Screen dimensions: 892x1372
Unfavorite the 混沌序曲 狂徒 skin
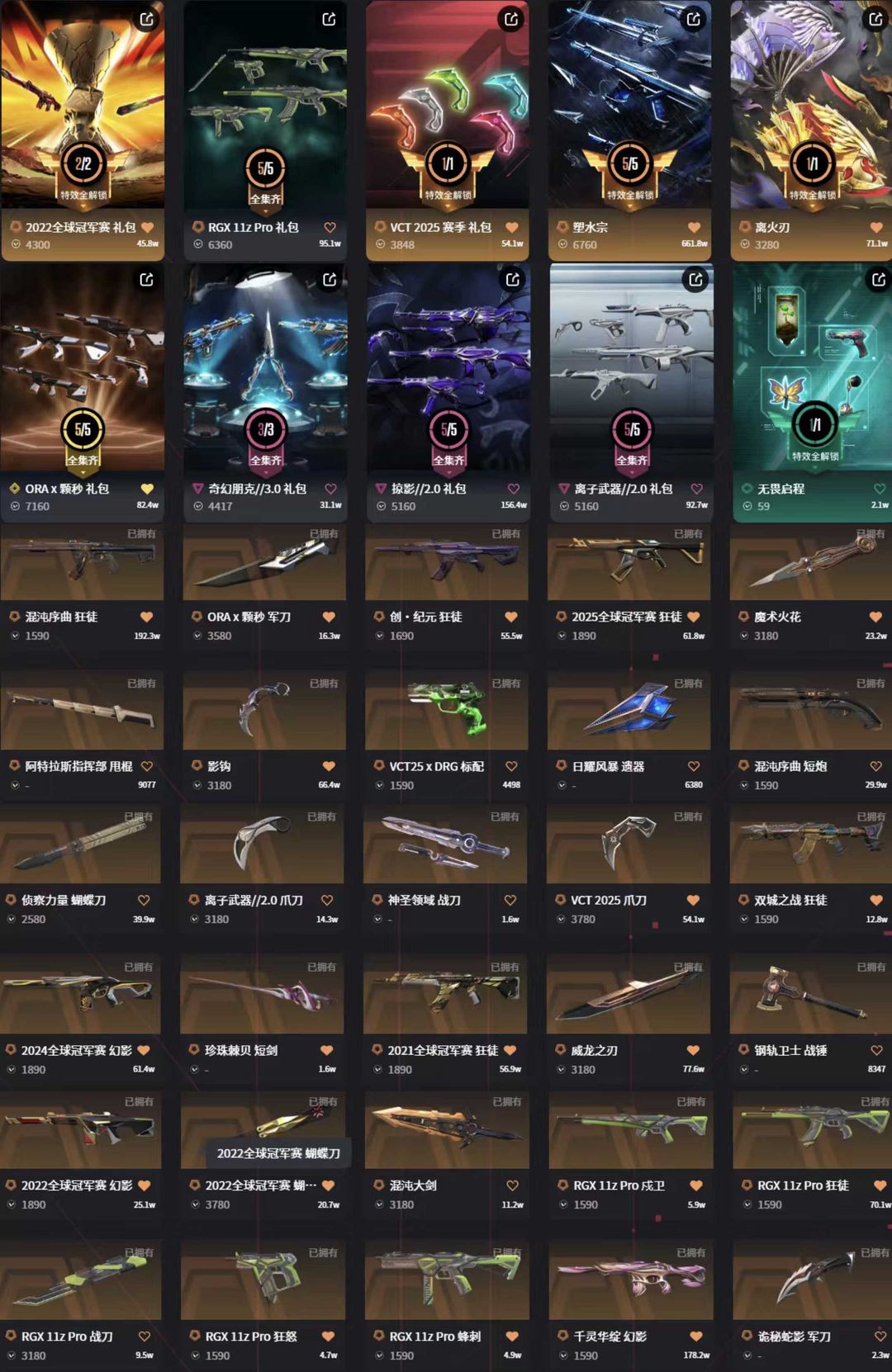point(146,617)
